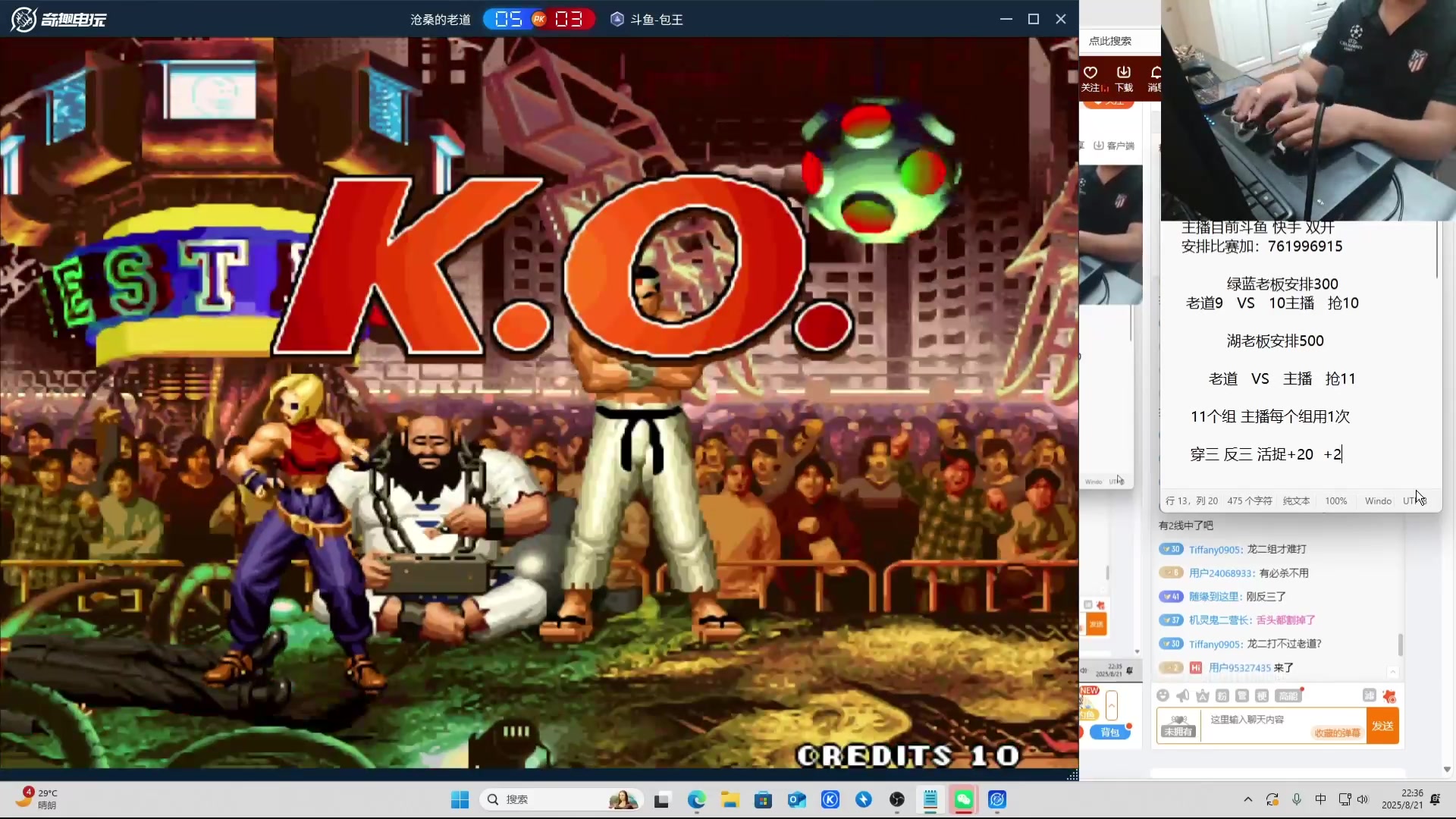Screen dimensions: 1456x819
Task: Click the Notepad vertical scrollbar
Action: 1436,250
